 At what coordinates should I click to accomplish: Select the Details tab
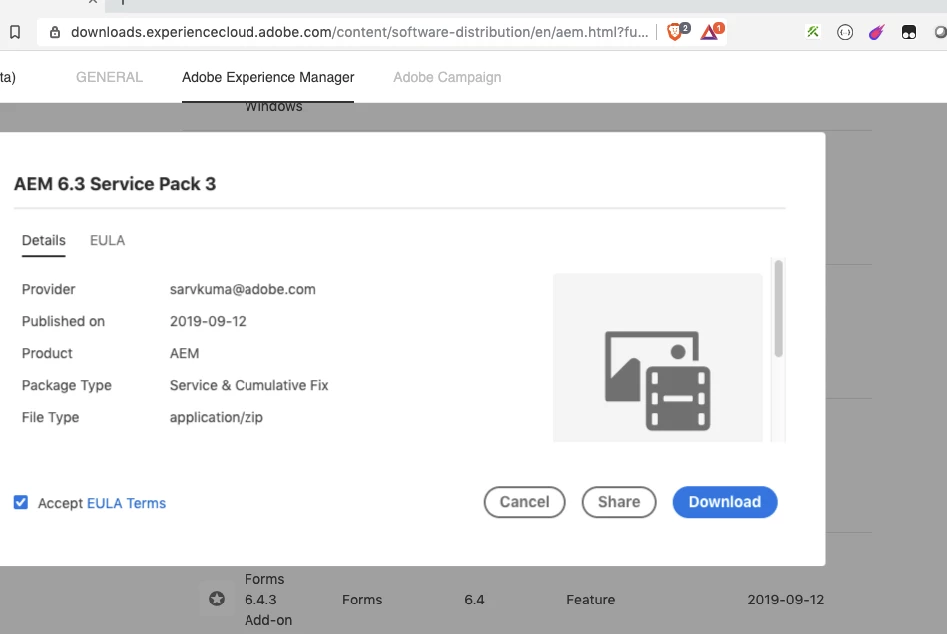point(43,240)
